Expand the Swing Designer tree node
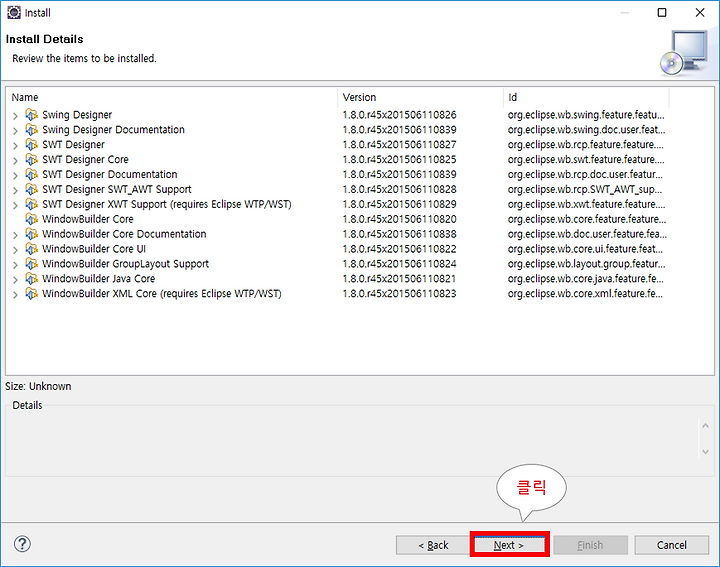720x567 pixels. point(15,116)
